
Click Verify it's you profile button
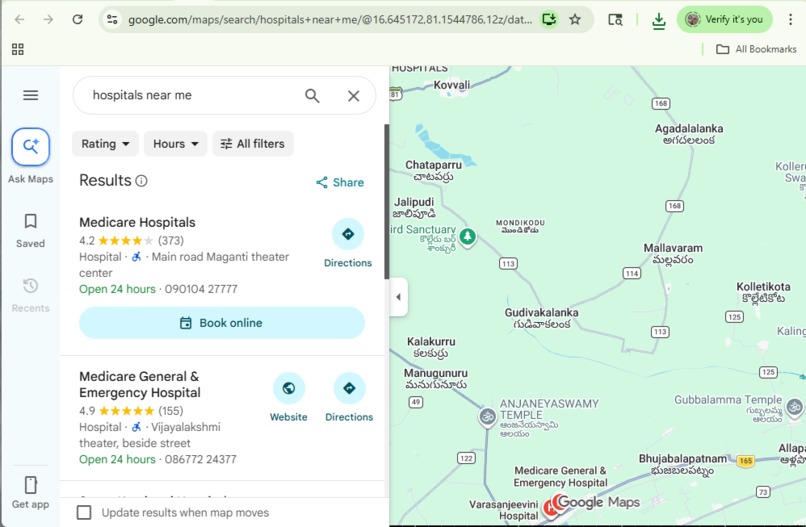pyautogui.click(x=725, y=20)
